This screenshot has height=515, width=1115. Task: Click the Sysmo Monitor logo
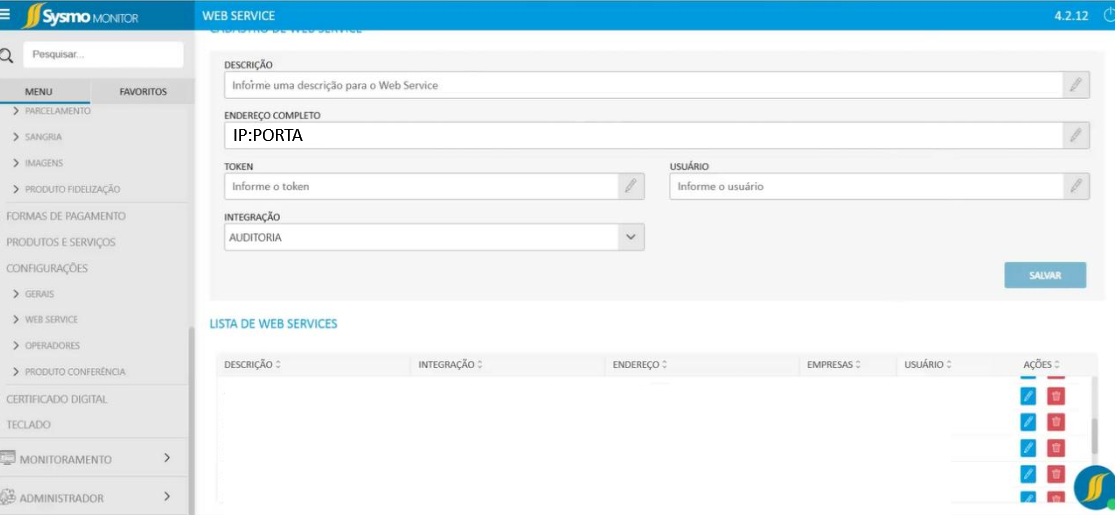coord(80,16)
